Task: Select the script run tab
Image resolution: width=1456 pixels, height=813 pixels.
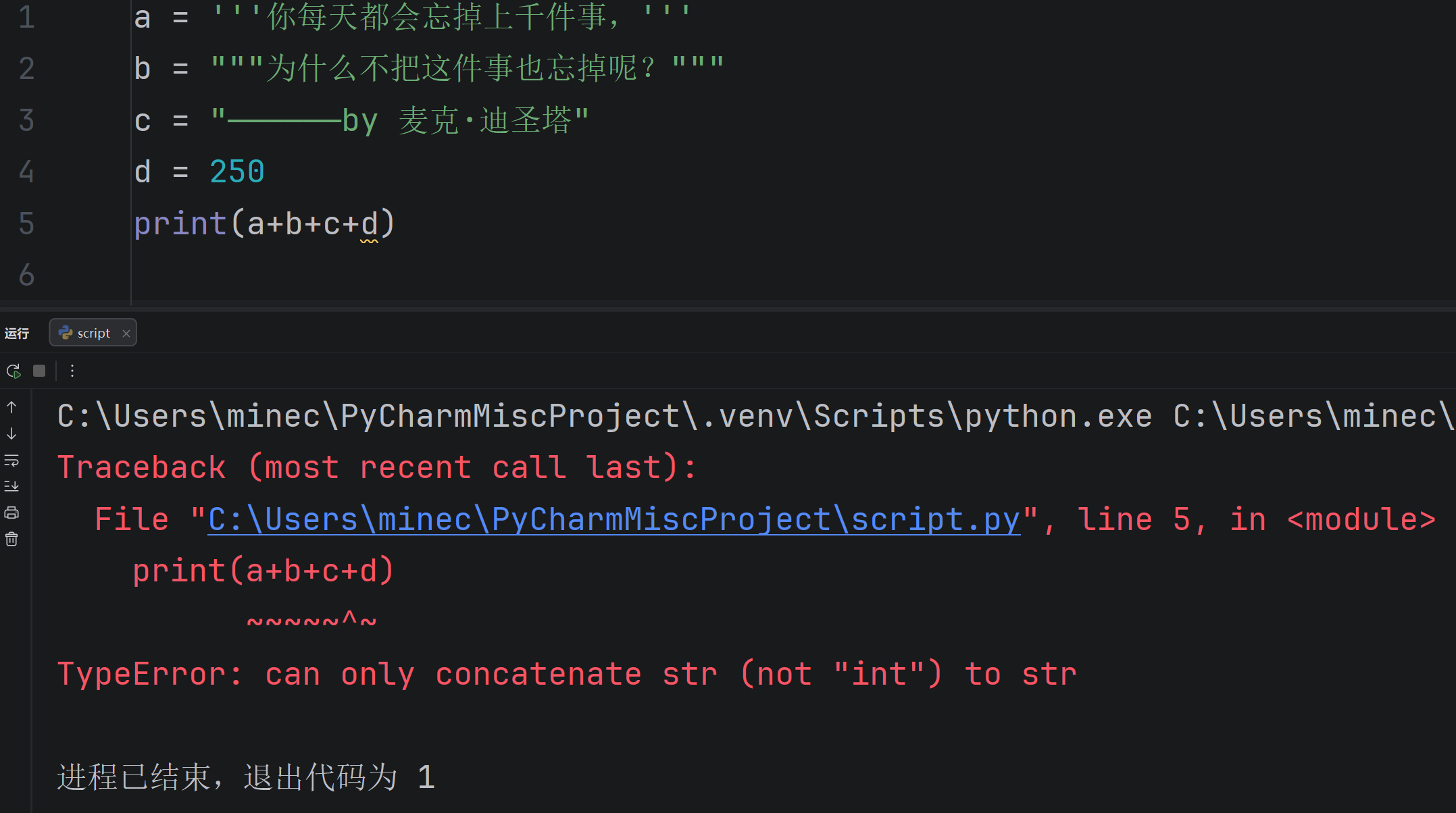Action: (x=93, y=332)
